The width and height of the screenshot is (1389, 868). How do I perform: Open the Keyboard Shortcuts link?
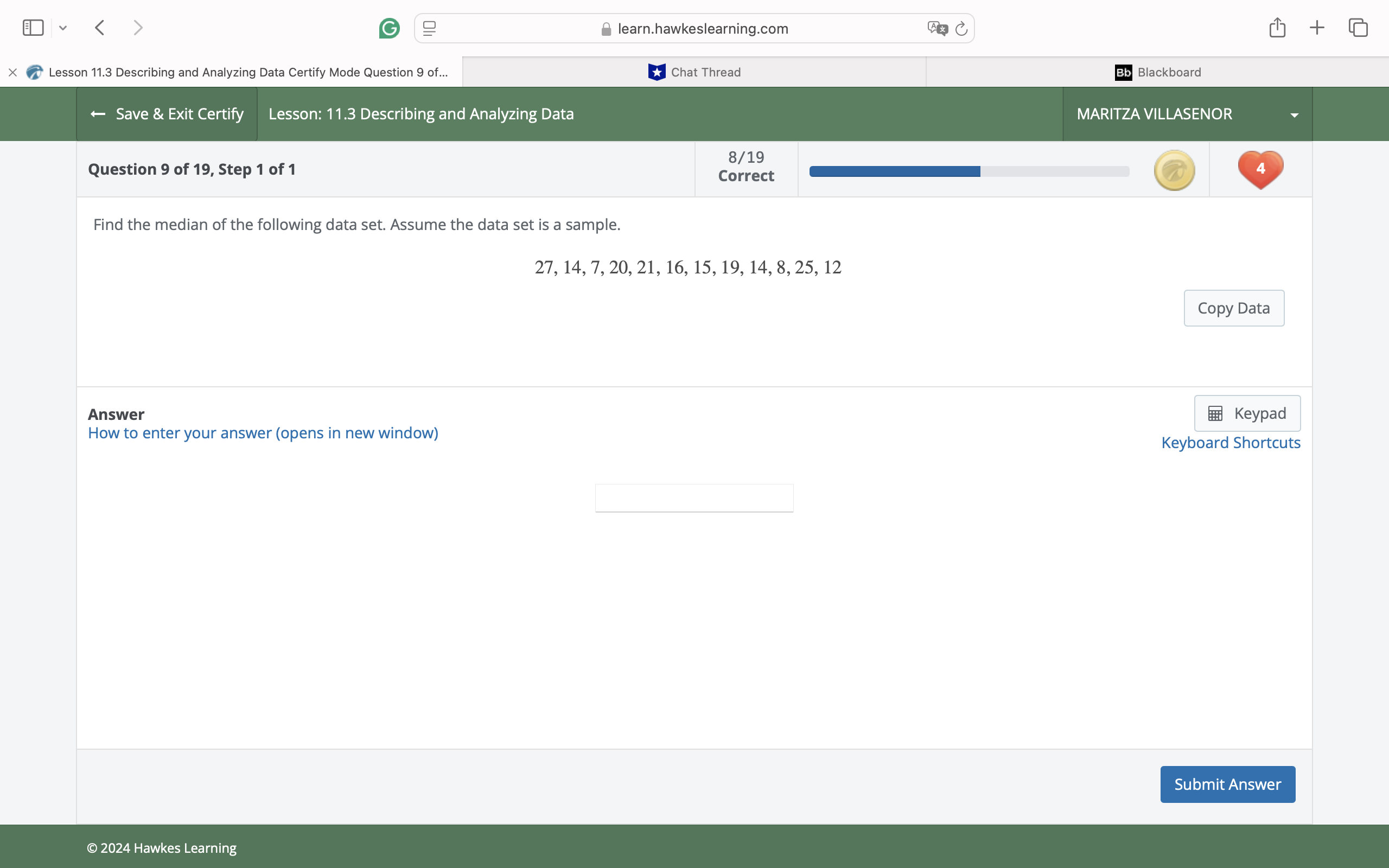pos(1231,442)
